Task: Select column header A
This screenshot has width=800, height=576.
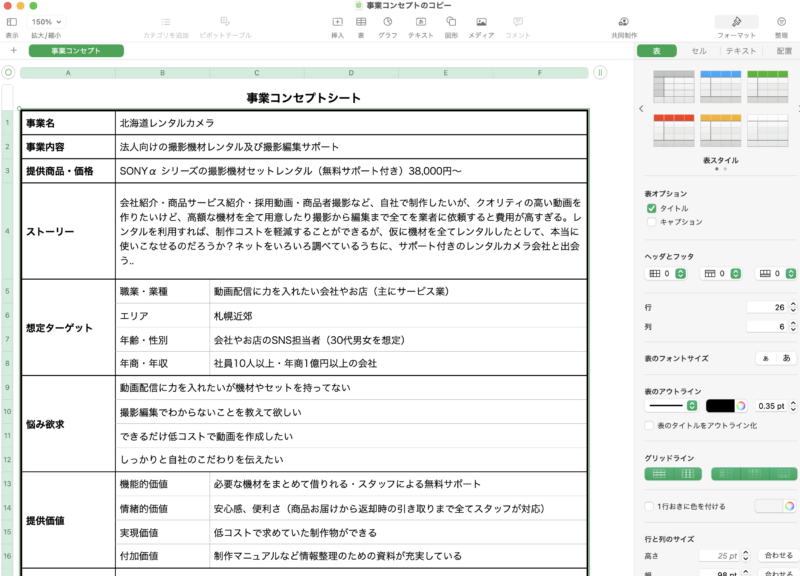Action: pyautogui.click(x=68, y=73)
